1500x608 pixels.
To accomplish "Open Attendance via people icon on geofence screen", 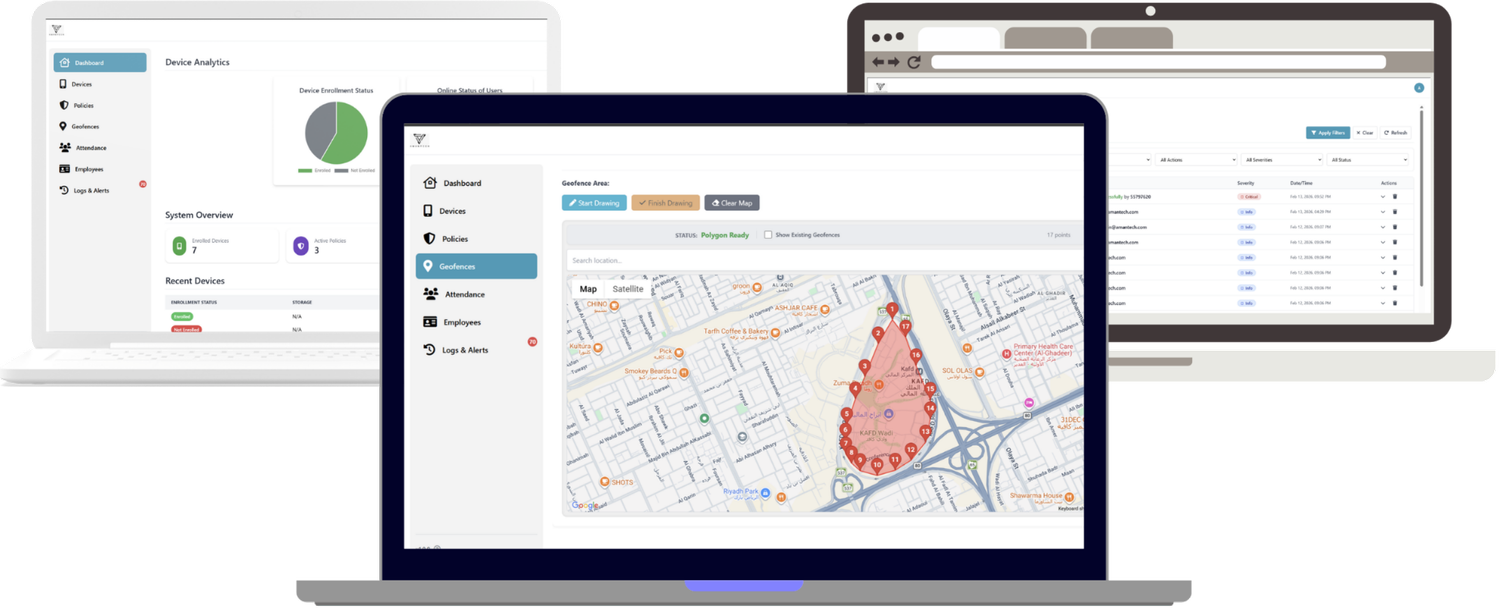I will coord(430,294).
